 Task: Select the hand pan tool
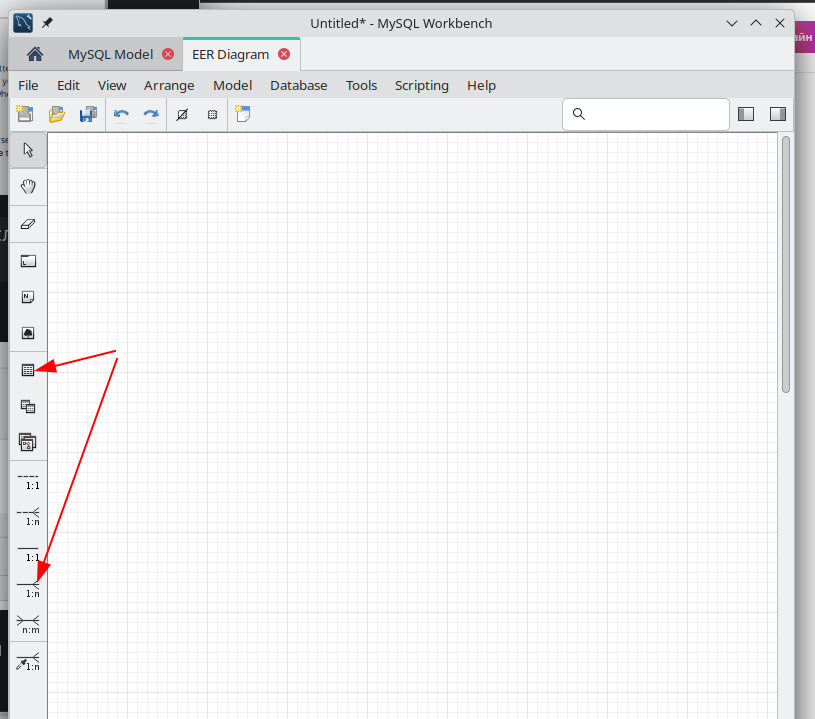click(x=28, y=186)
